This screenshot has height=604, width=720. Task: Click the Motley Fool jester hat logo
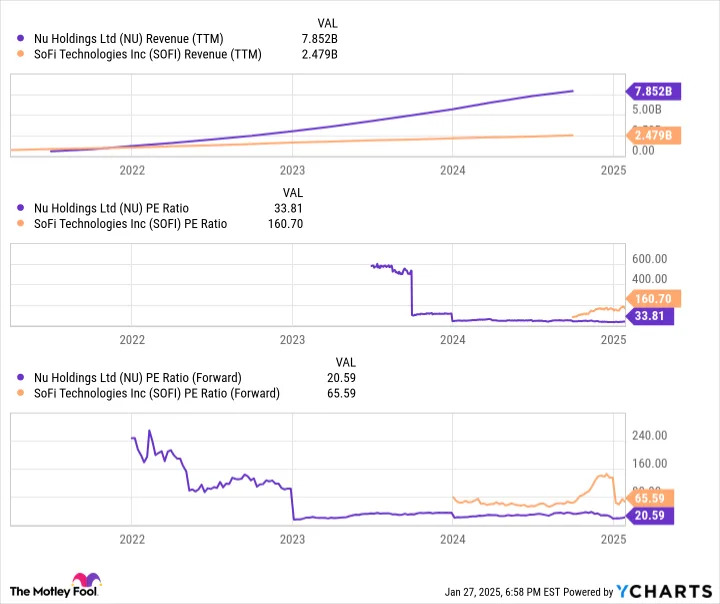click(86, 580)
